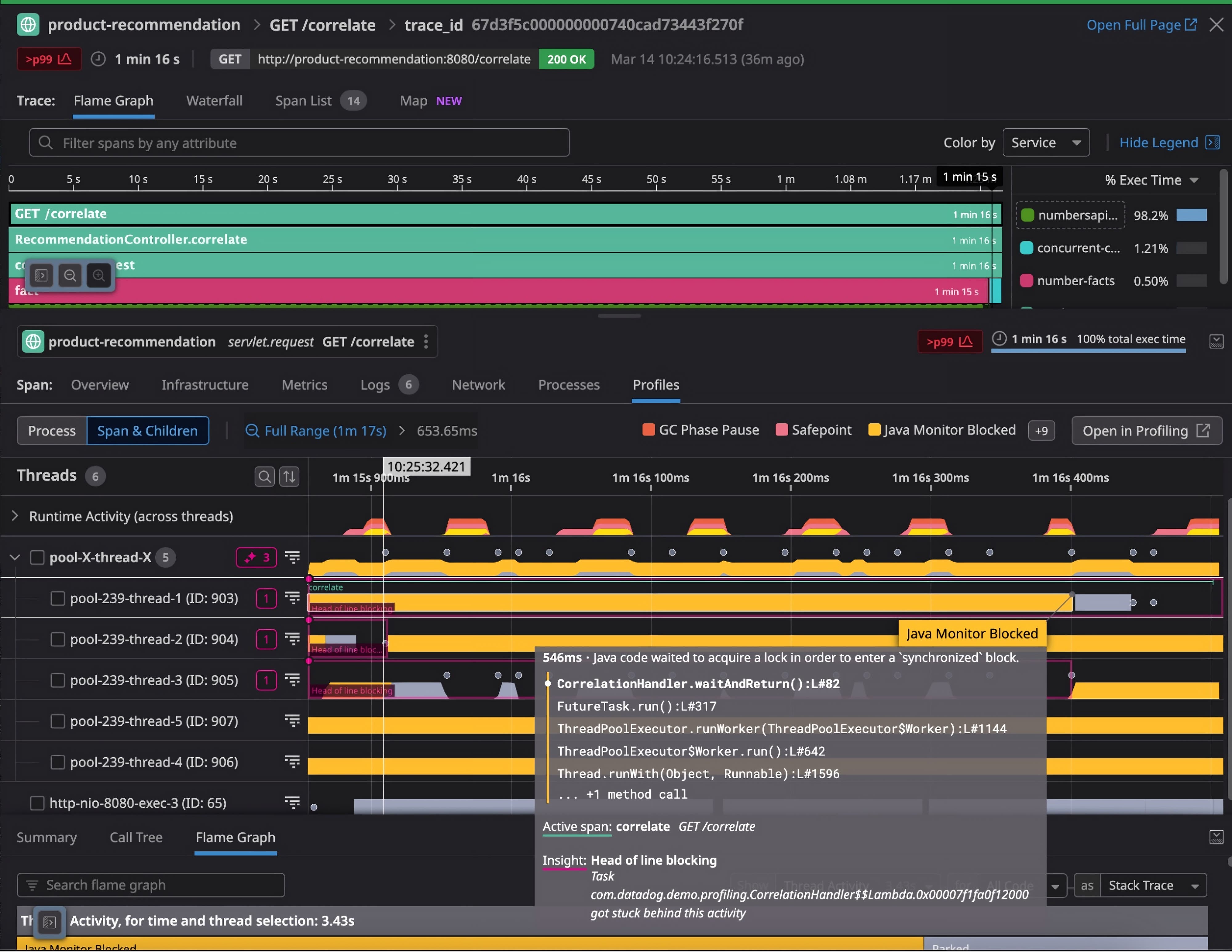1232x952 pixels.
Task: Zoom out of the flame graph
Action: [x=71, y=275]
